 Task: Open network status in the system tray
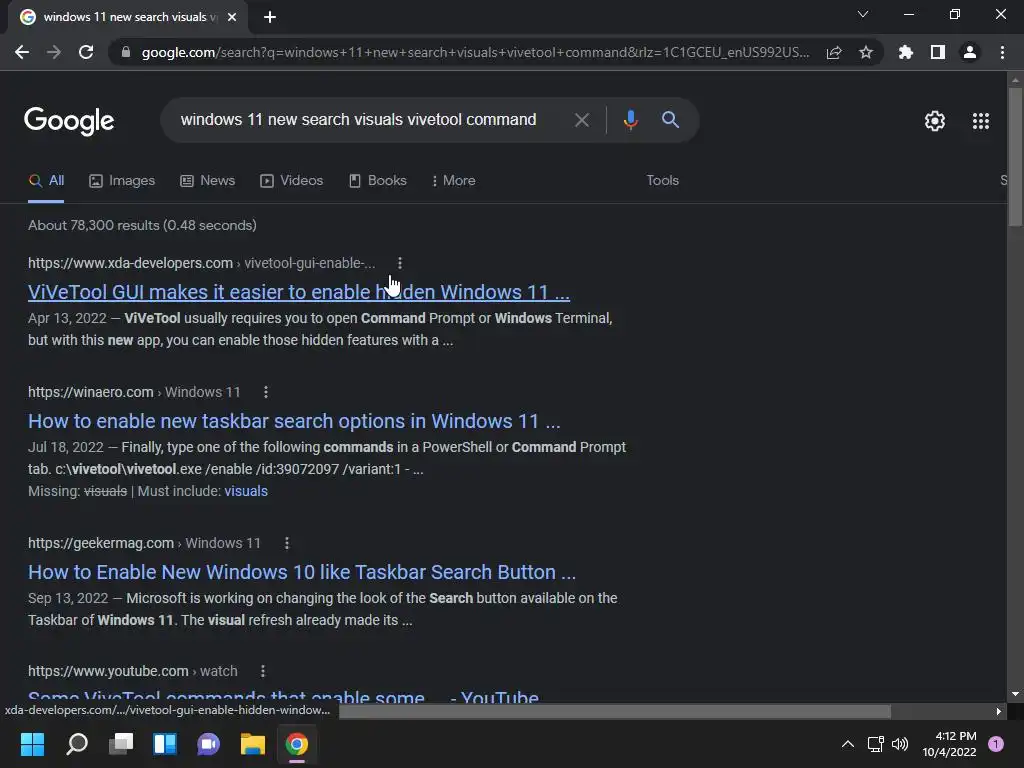(x=875, y=744)
